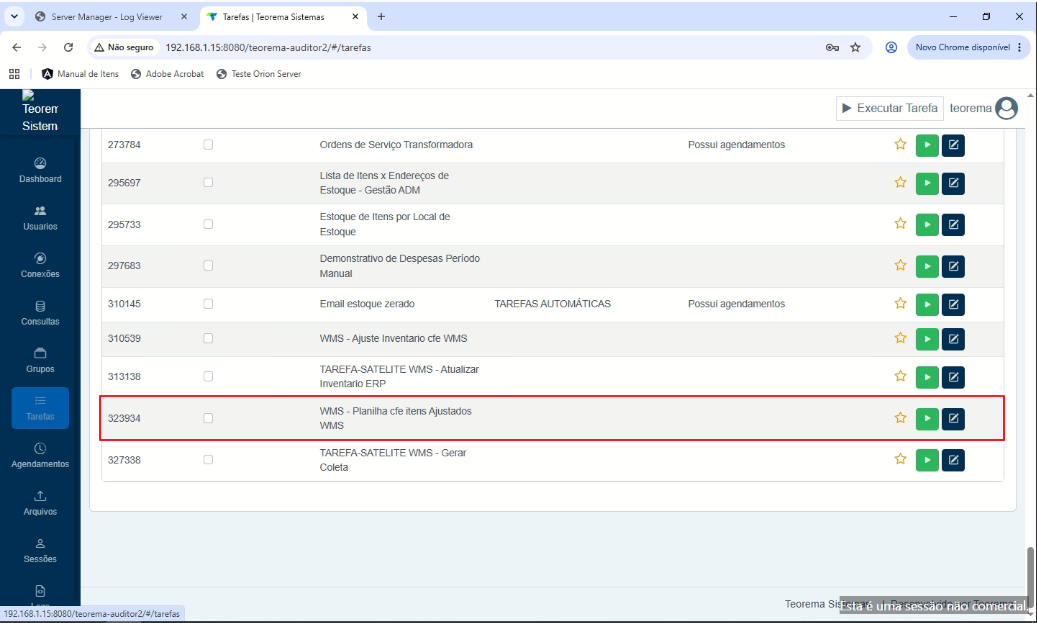Edit task 323934 Planilha cfe itens Ajustados
Screen dimensions: 1037x623
pos(953,418)
